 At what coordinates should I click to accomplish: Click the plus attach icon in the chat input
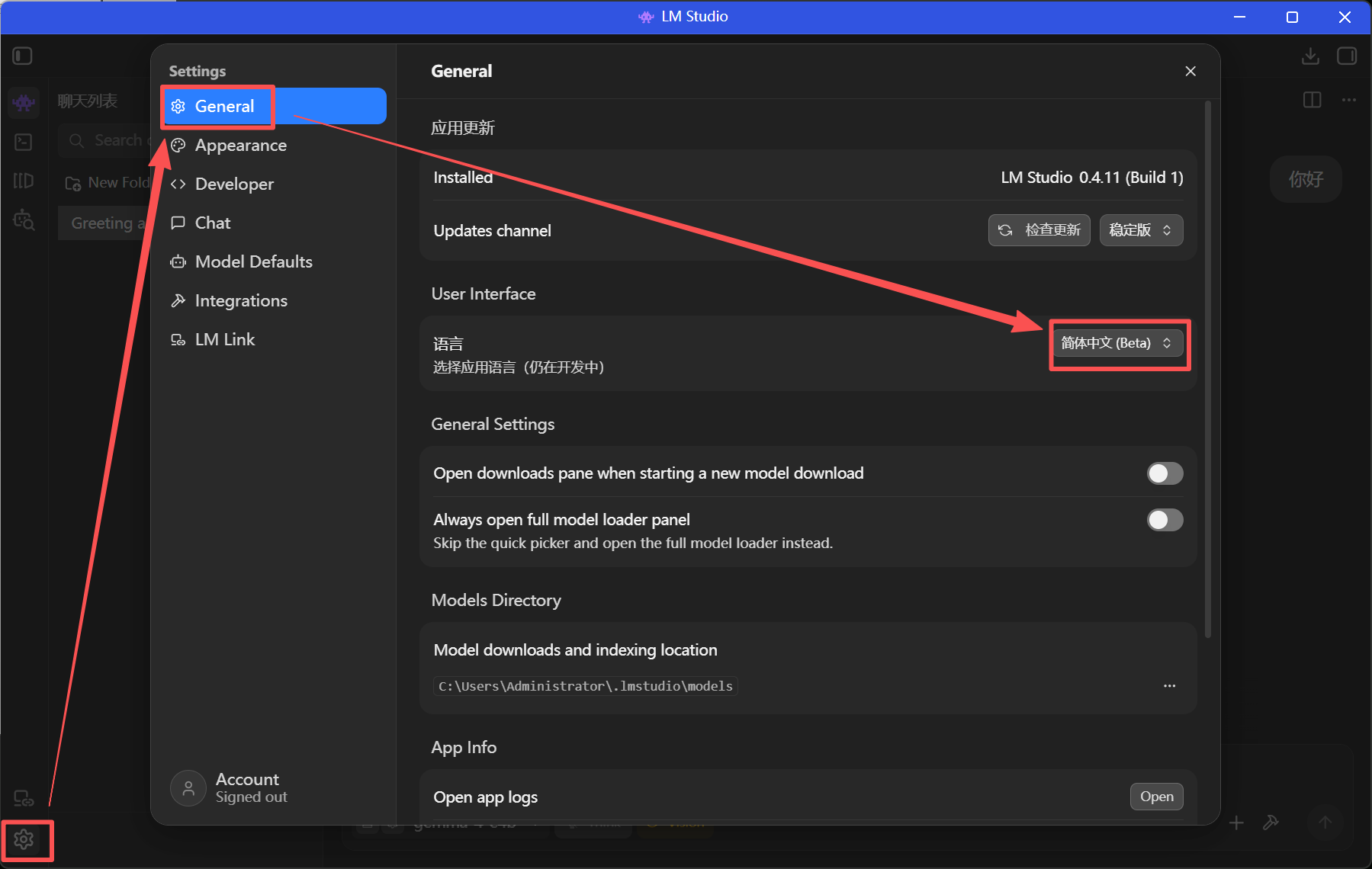(x=1237, y=823)
